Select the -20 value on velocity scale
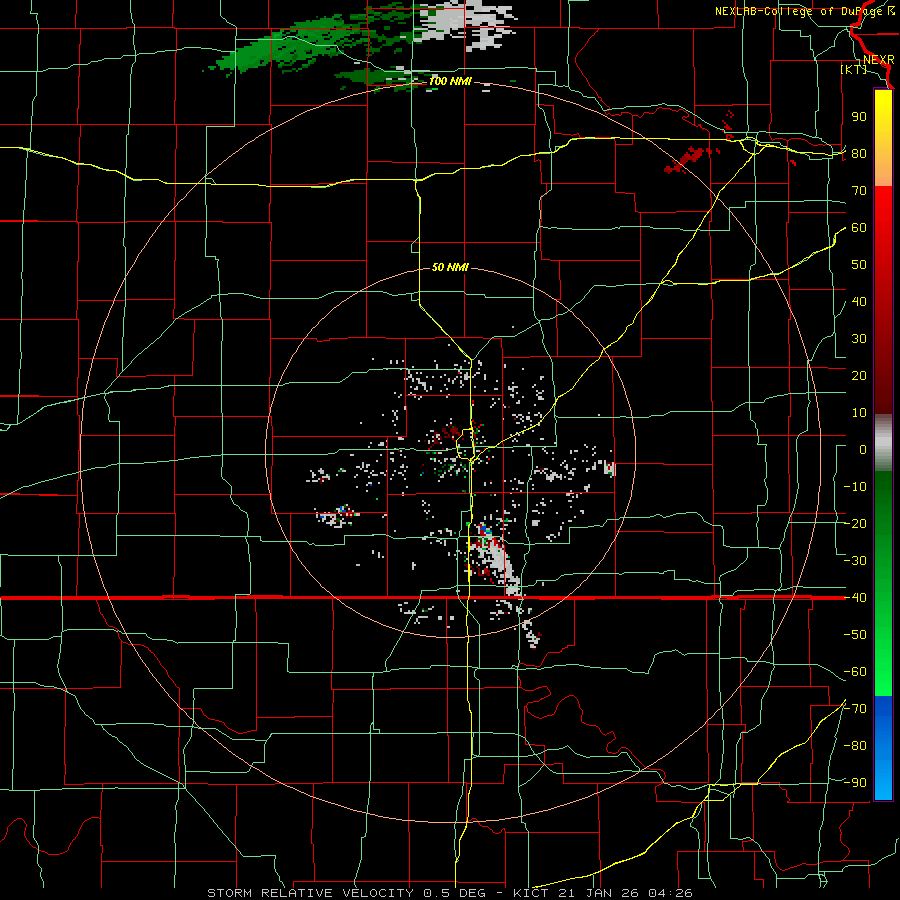The image size is (900, 900). [855, 524]
